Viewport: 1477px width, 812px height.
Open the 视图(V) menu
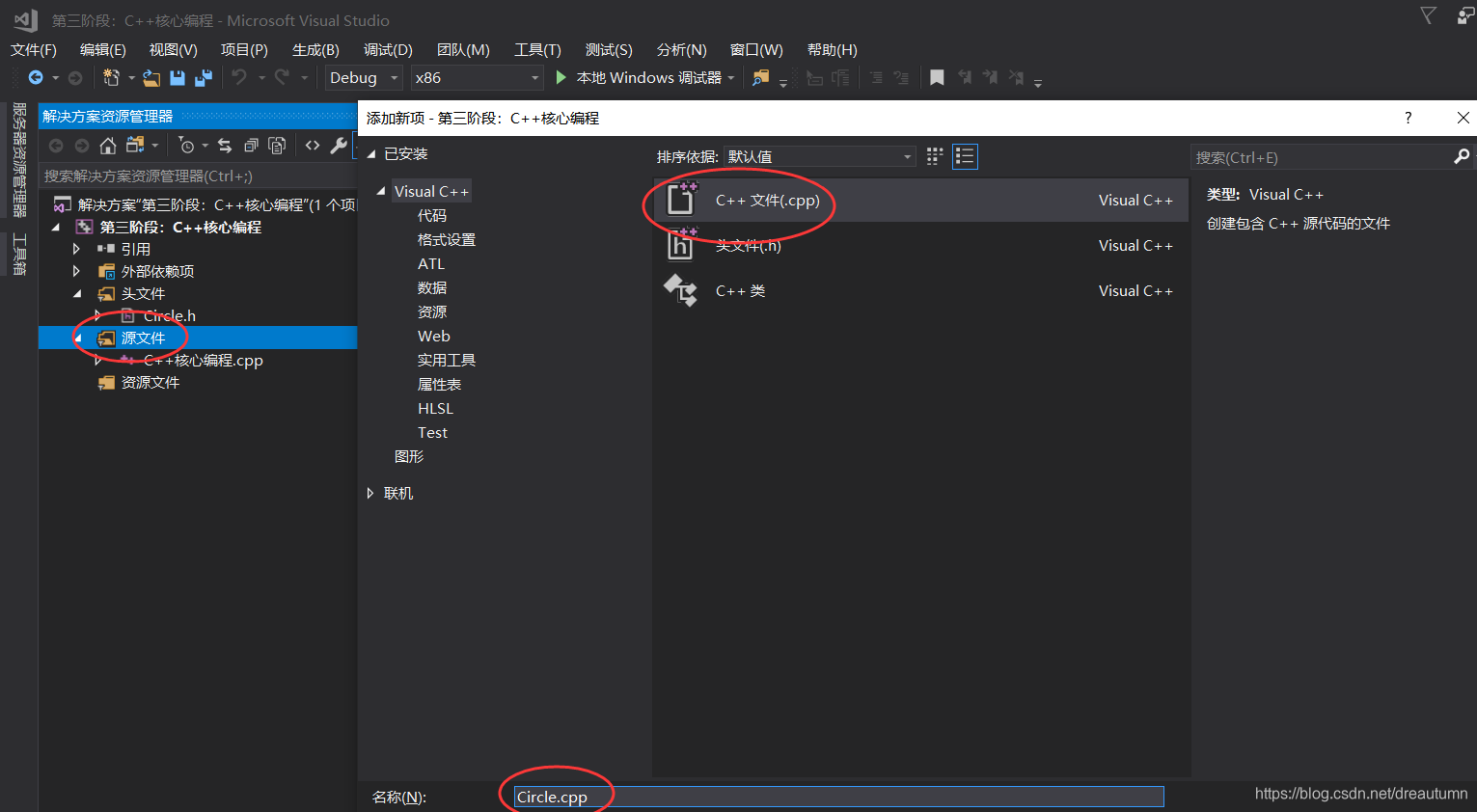174,50
